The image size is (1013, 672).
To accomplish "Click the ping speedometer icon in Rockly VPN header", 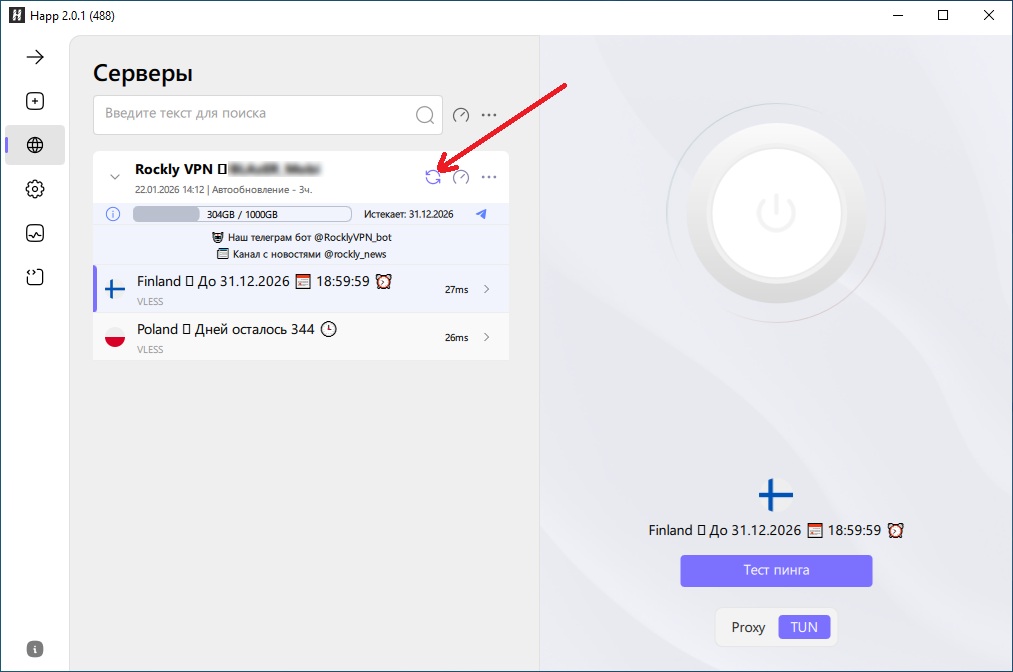I will [461, 177].
